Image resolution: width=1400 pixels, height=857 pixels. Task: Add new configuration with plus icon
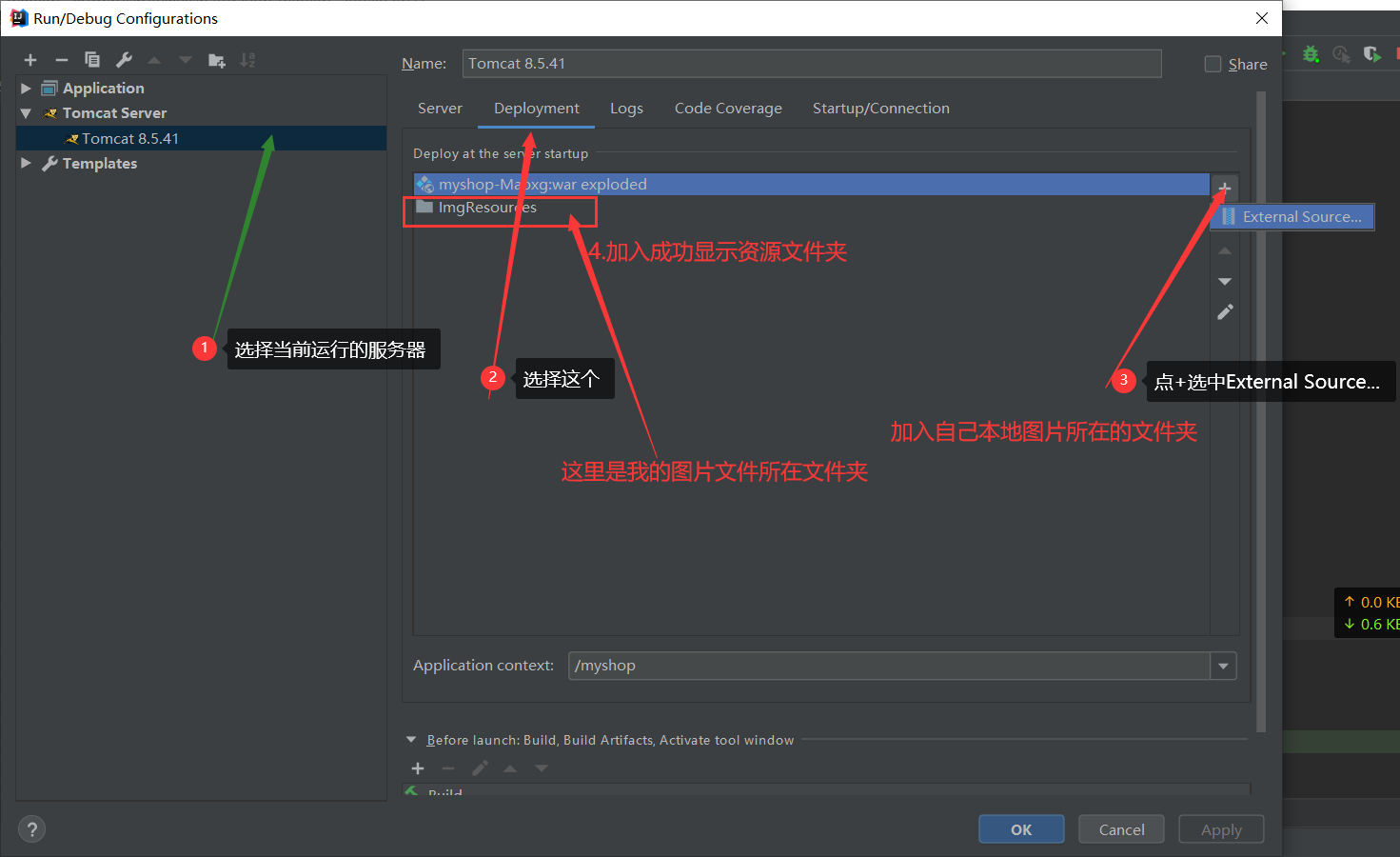click(x=30, y=60)
